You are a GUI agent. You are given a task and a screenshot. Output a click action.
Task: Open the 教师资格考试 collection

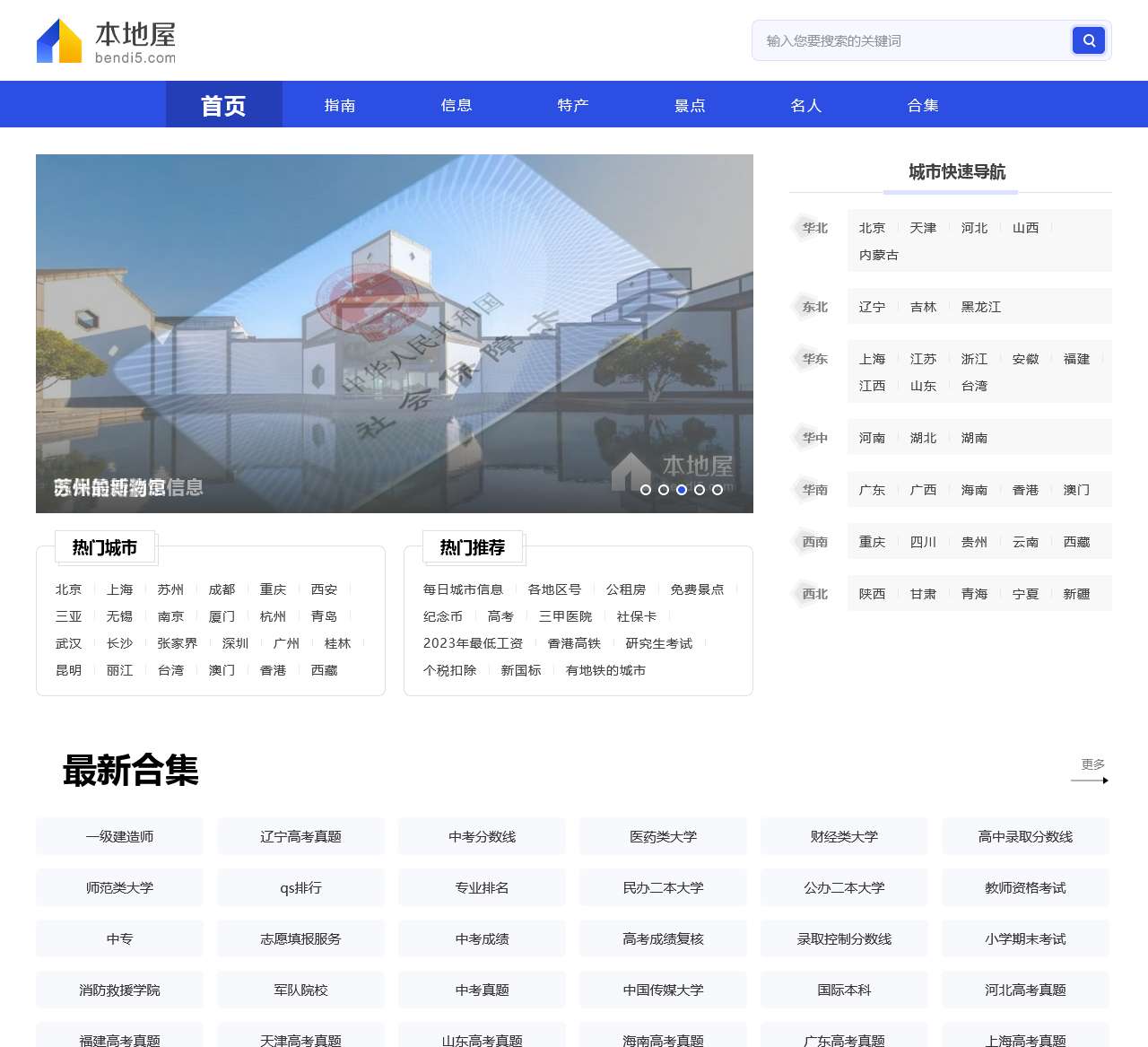click(1025, 887)
